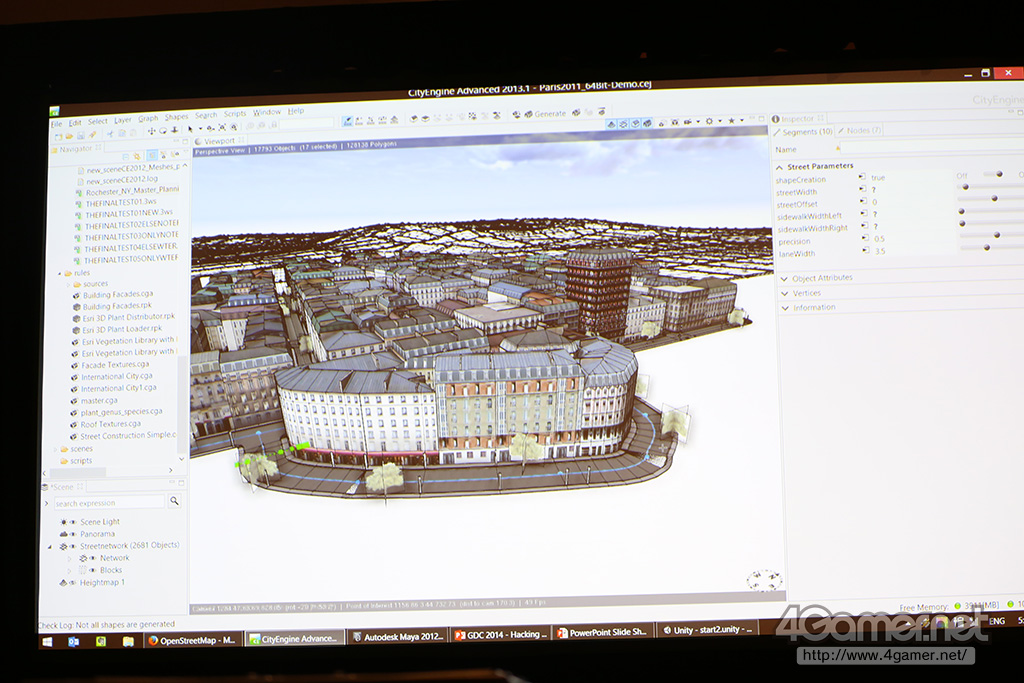Toggle visibility of Scene Light layer
The height and width of the screenshot is (683, 1024).
coord(72,522)
